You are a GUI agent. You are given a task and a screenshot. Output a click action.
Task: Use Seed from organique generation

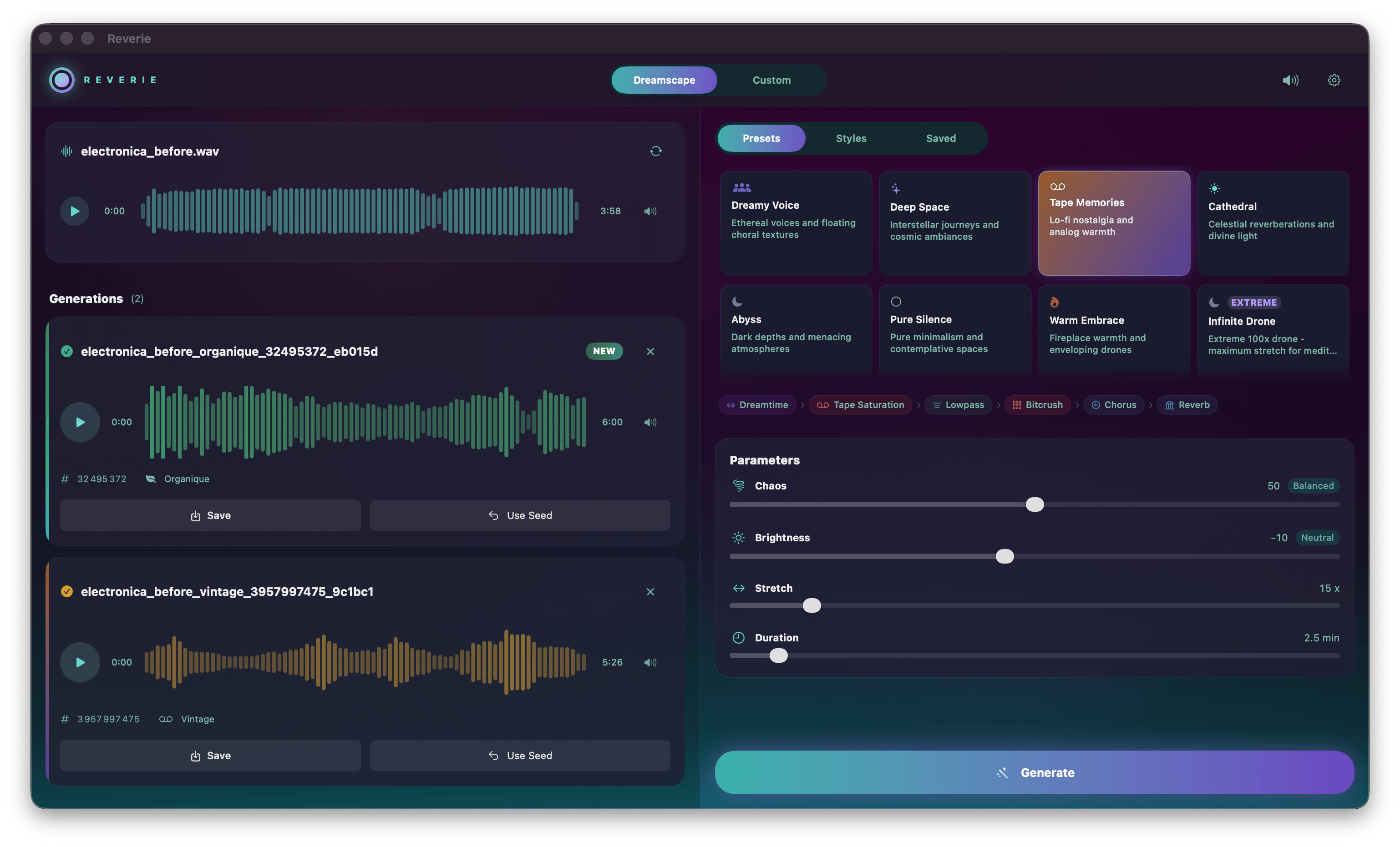tap(520, 515)
